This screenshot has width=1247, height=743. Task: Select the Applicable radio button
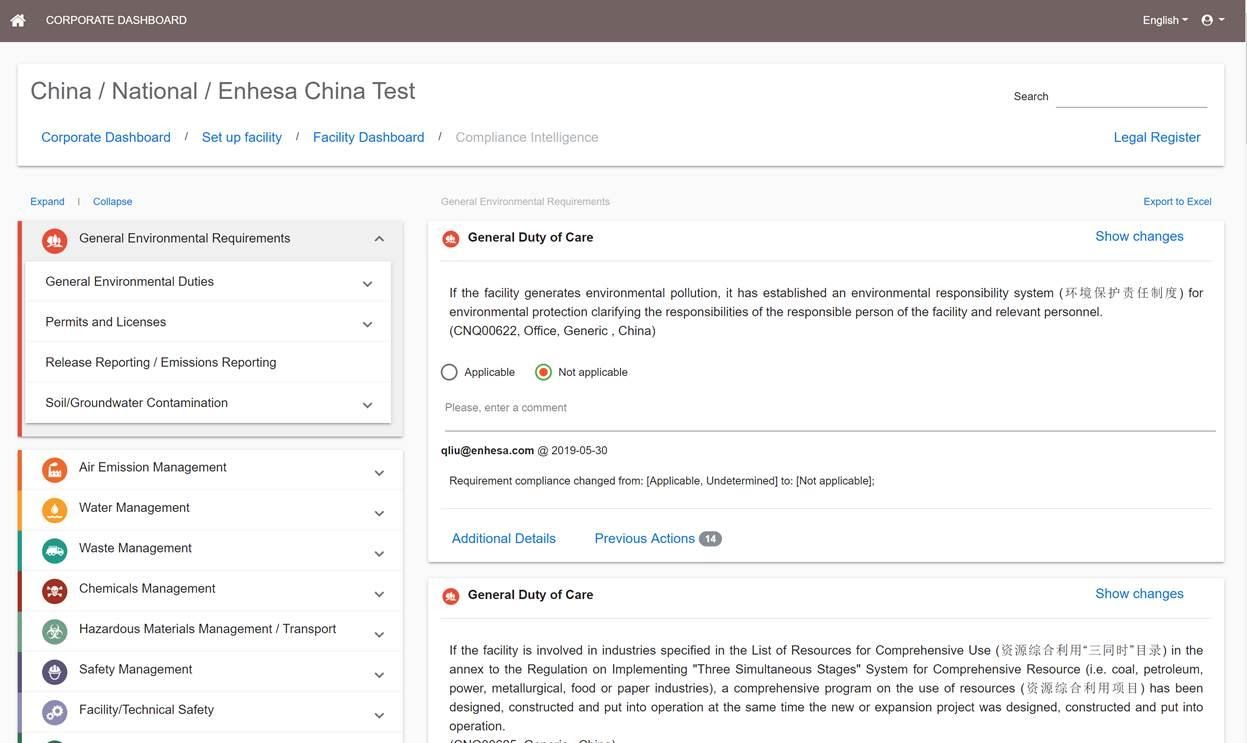pos(449,372)
